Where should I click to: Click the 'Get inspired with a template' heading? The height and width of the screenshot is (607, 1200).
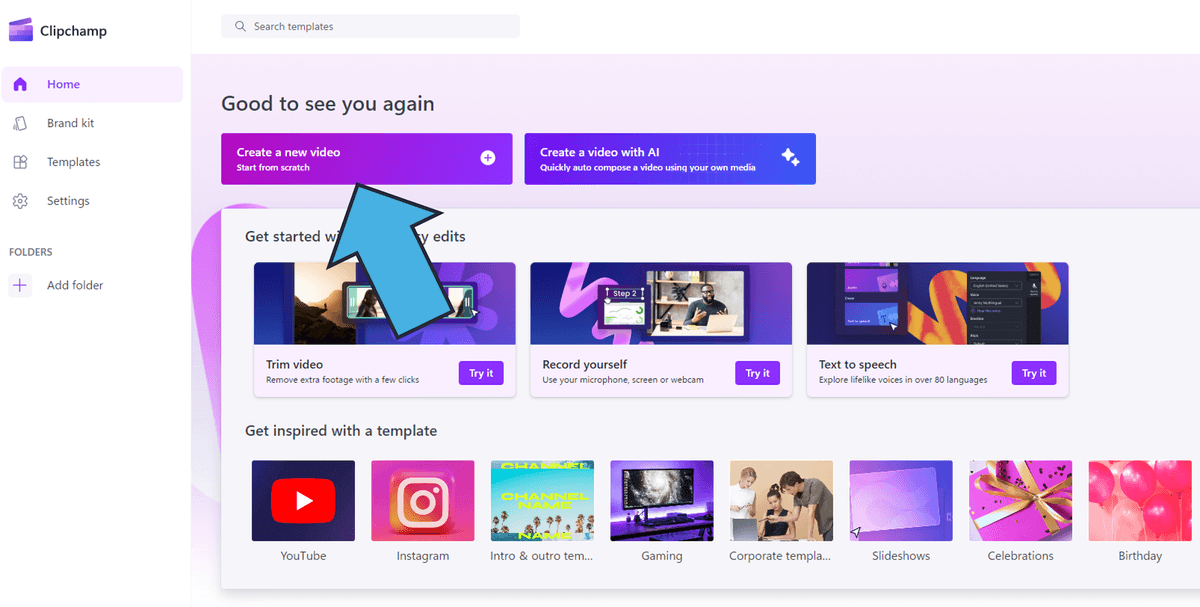[341, 431]
